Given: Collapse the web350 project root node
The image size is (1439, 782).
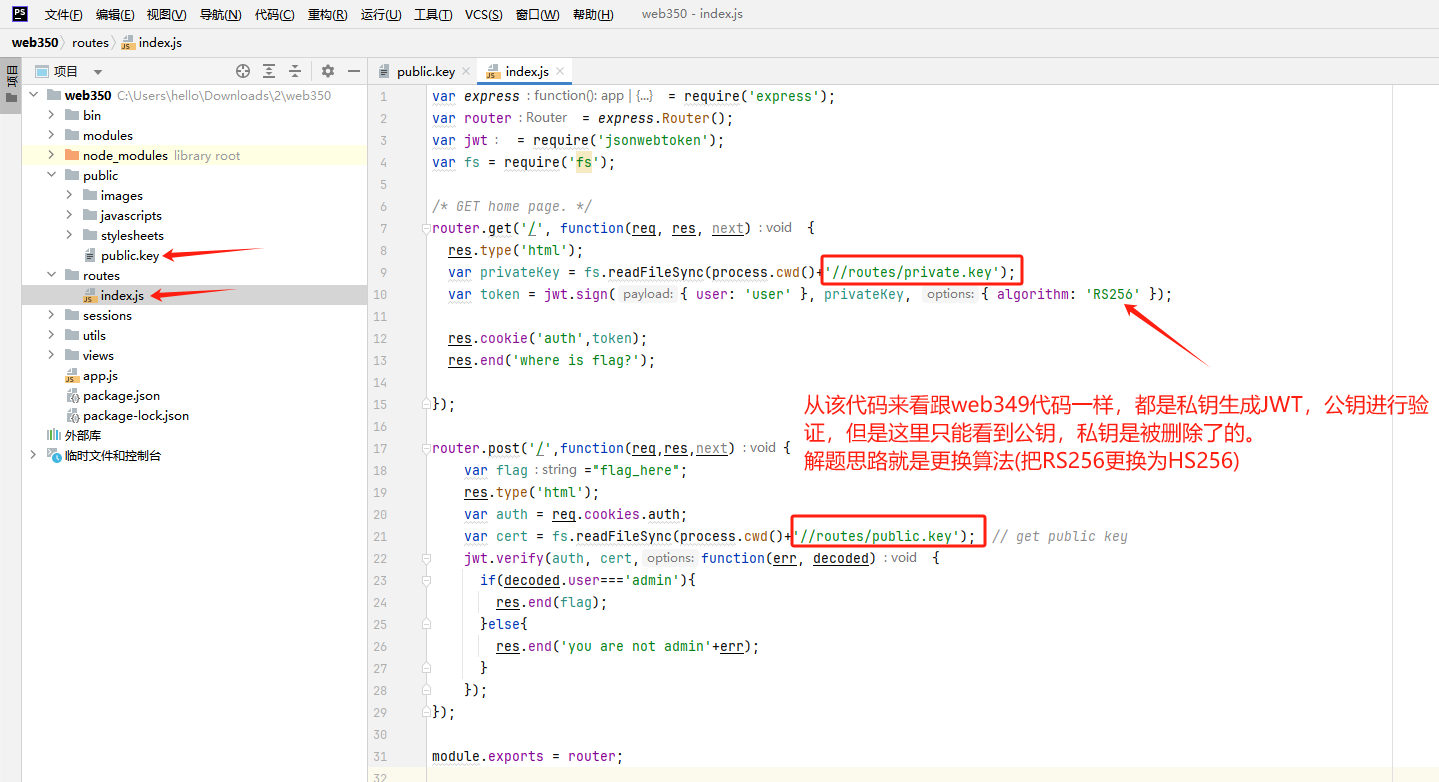Looking at the screenshot, I should 33,95.
